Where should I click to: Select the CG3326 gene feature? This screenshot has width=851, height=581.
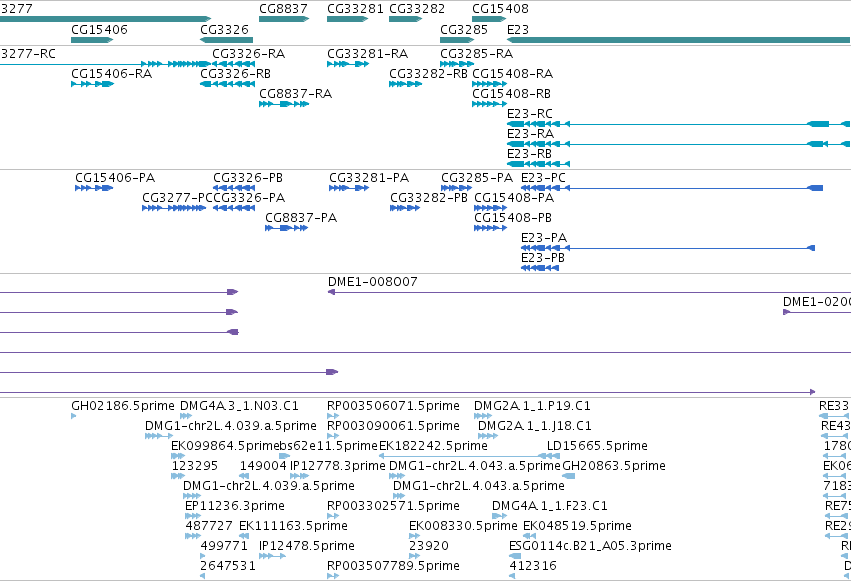coord(226,40)
